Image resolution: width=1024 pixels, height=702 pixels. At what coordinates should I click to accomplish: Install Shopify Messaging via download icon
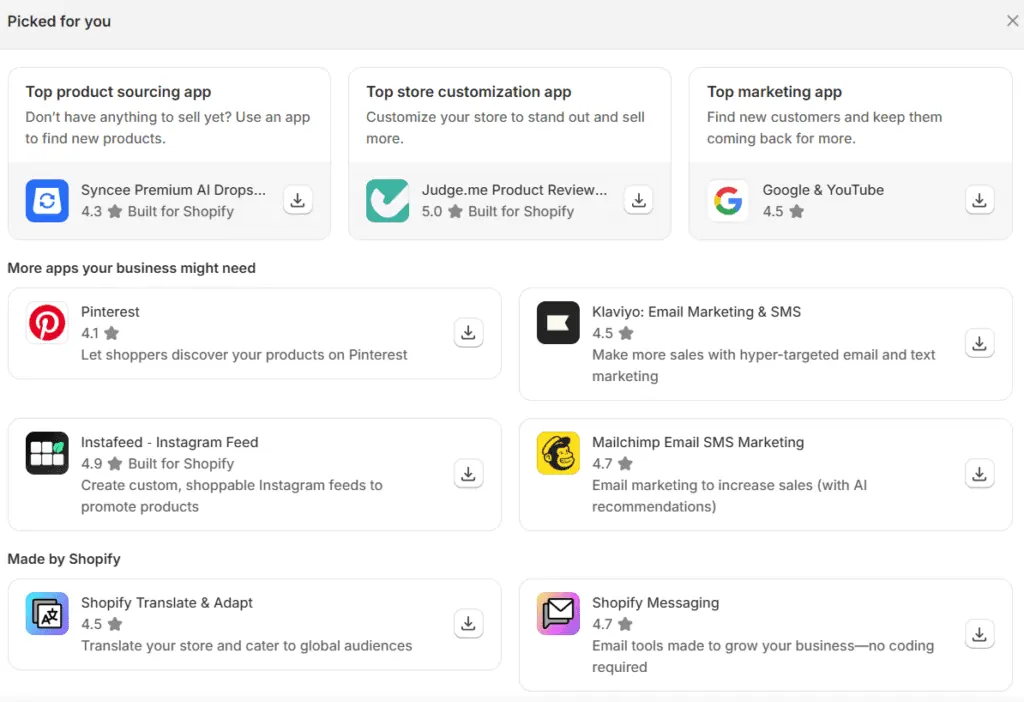980,635
